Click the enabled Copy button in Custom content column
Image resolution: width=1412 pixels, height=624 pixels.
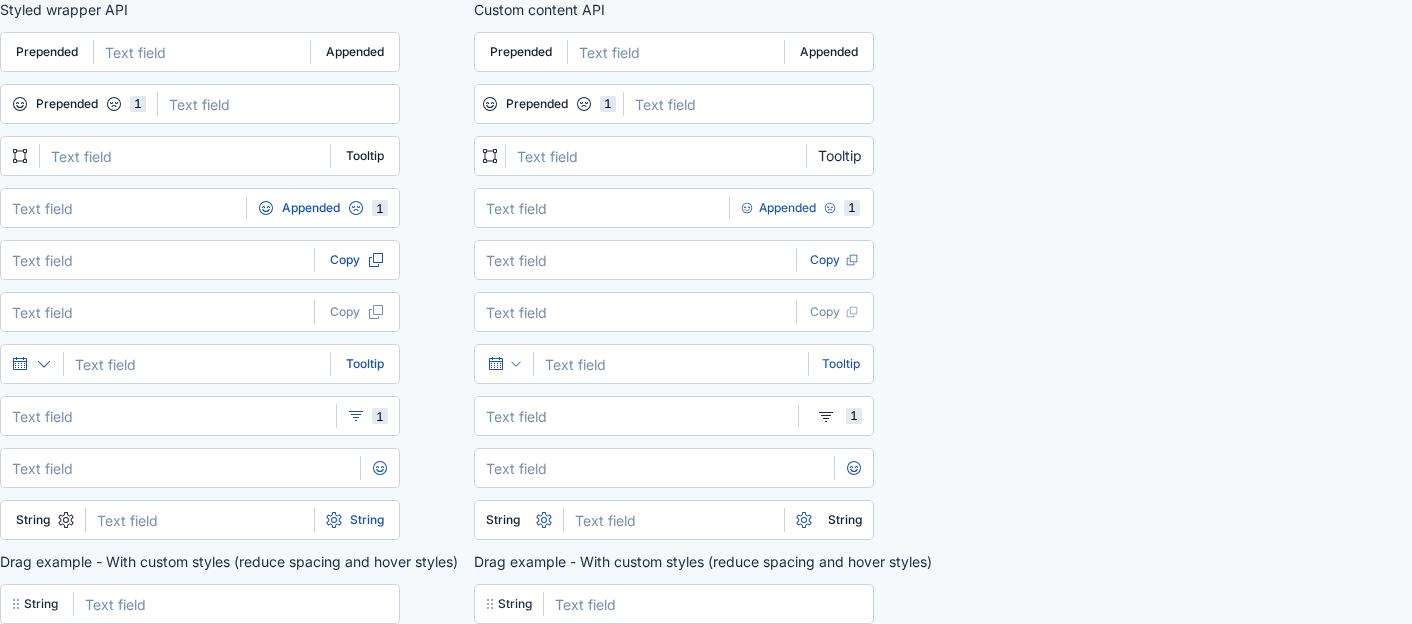tap(834, 260)
